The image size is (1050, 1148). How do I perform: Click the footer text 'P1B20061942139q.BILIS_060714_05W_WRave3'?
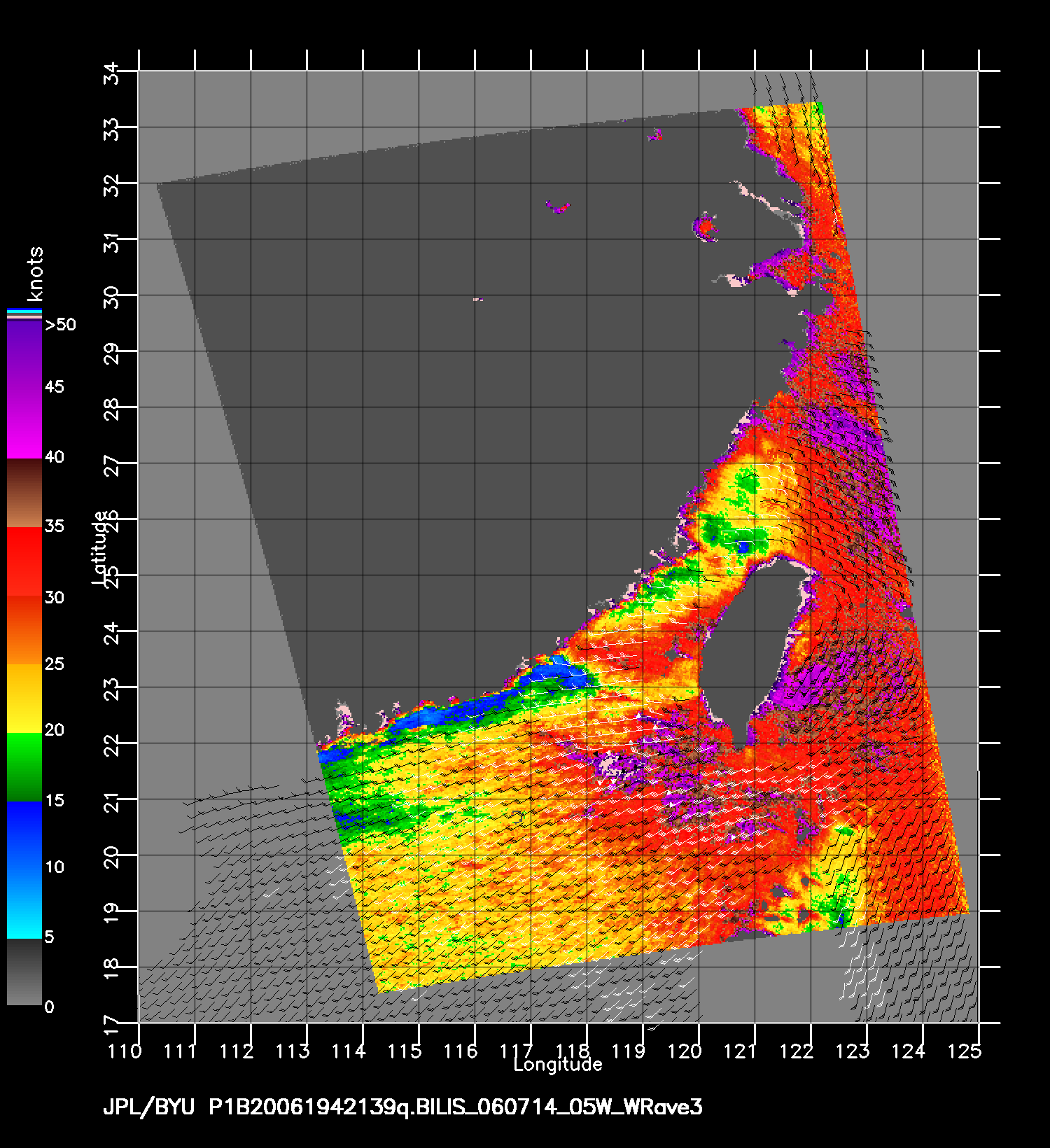pos(456,1107)
